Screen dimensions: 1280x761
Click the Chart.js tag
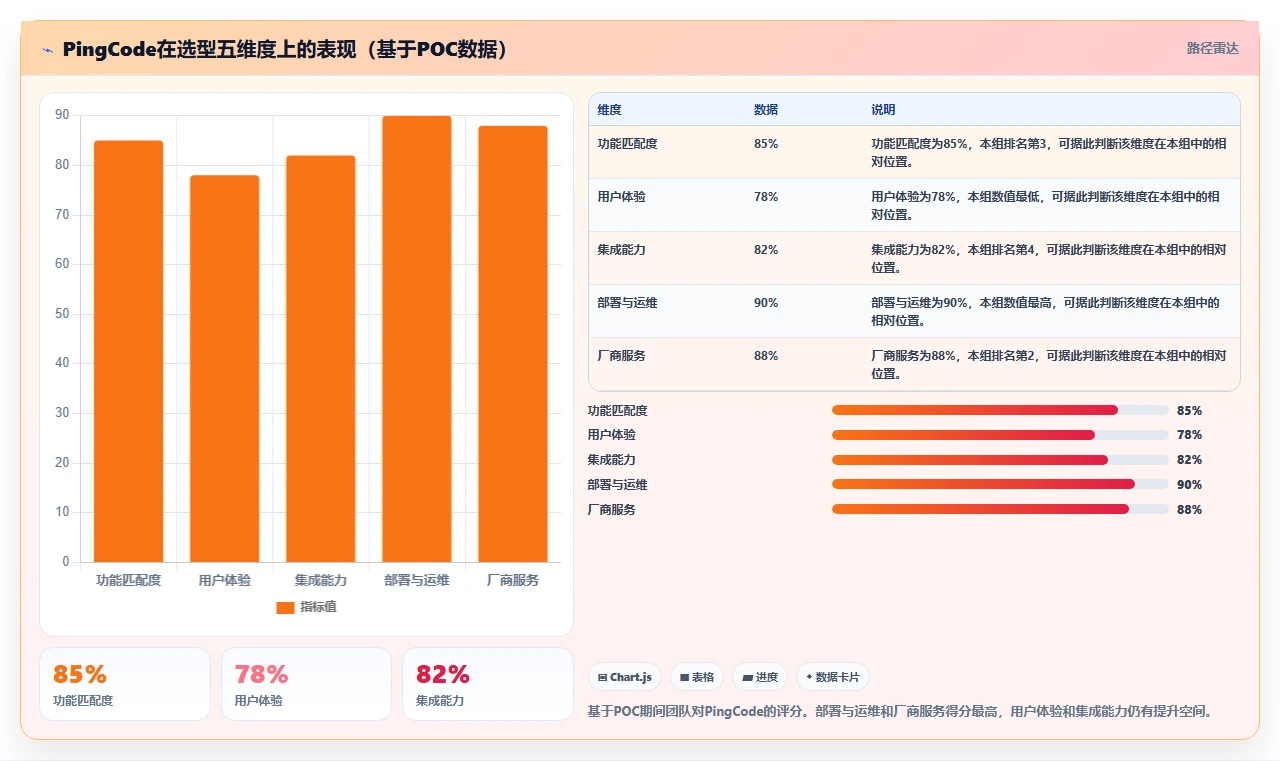pos(624,677)
